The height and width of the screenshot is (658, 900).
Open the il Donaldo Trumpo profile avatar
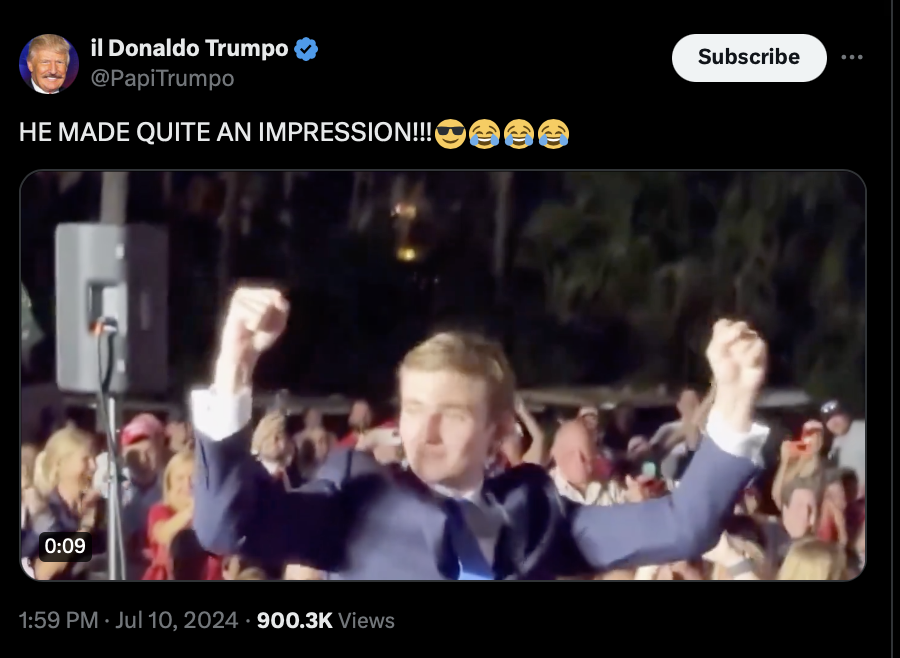pos(49,64)
